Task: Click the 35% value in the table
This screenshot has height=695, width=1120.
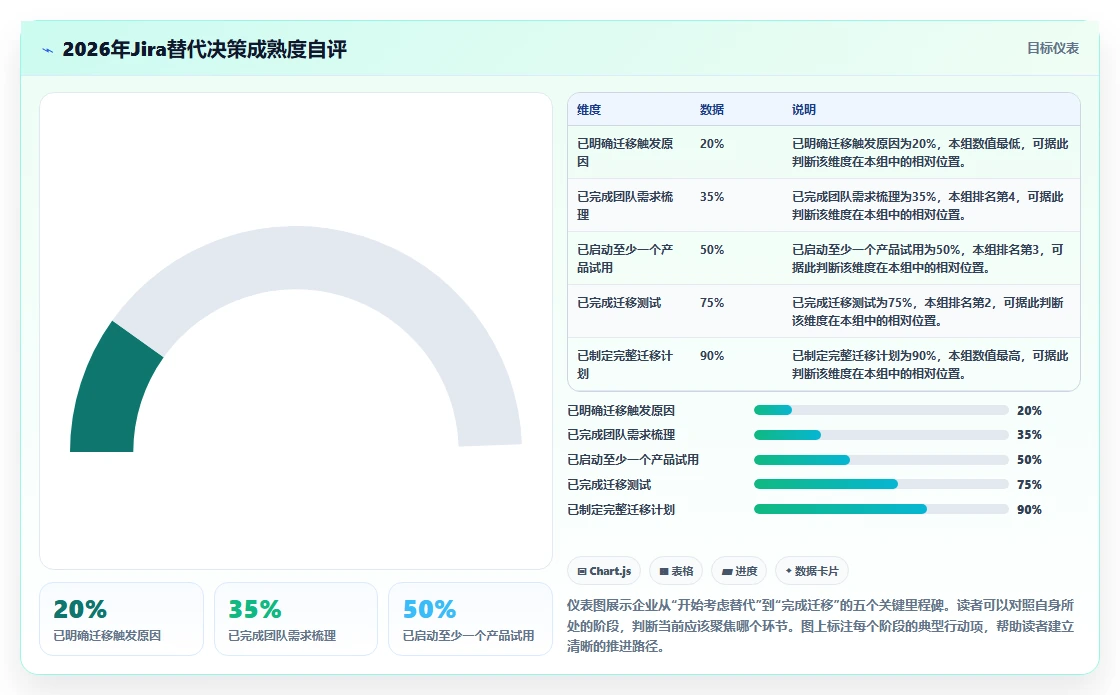Action: click(x=712, y=196)
